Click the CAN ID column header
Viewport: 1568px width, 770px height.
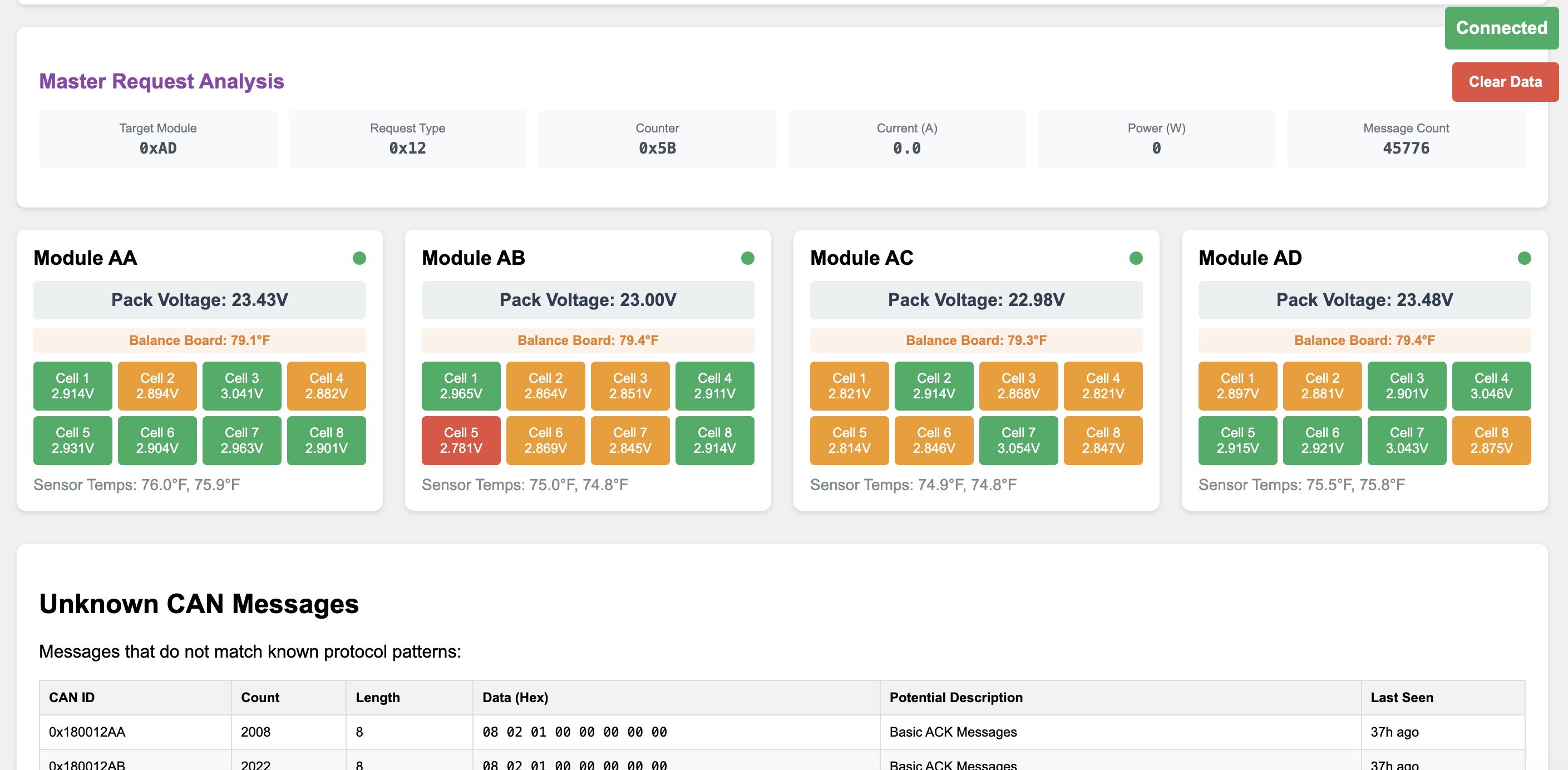[x=72, y=698]
